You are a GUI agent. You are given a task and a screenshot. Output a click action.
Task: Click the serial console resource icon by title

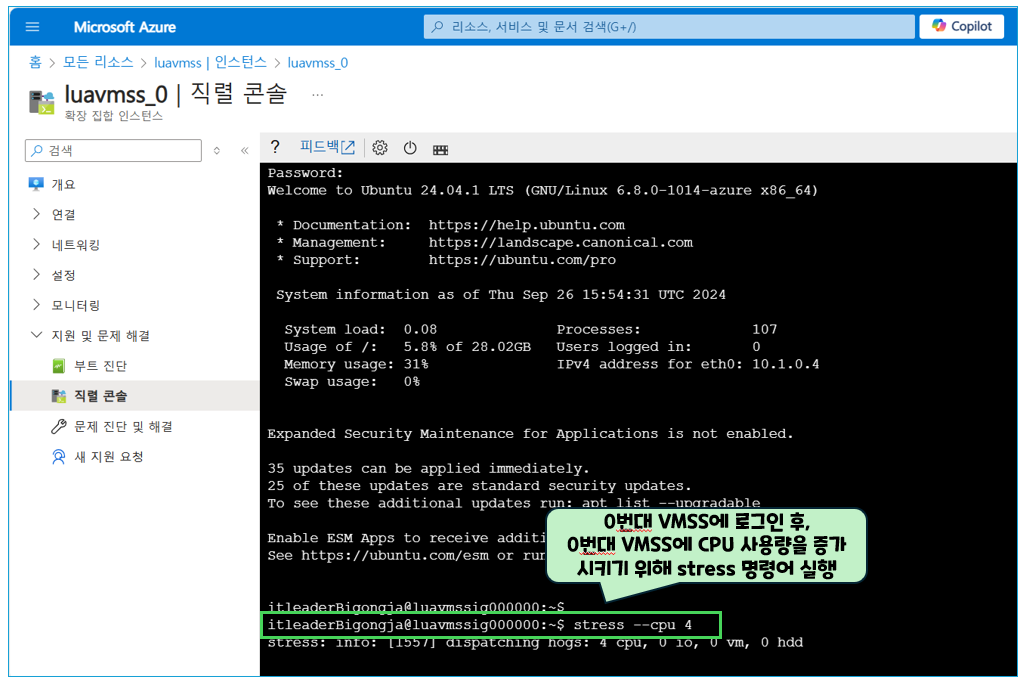point(42,102)
